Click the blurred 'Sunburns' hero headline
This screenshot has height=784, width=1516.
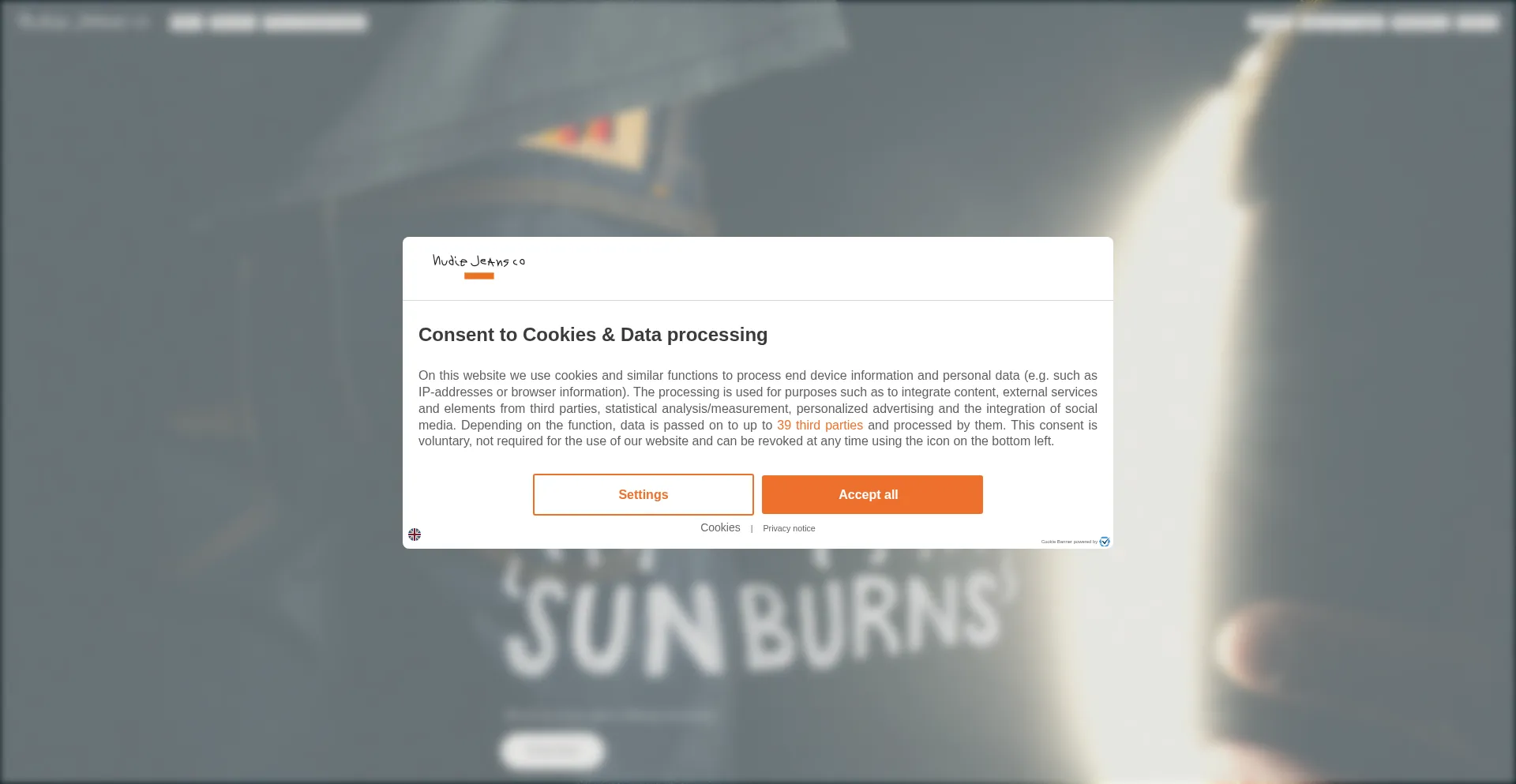point(760,624)
